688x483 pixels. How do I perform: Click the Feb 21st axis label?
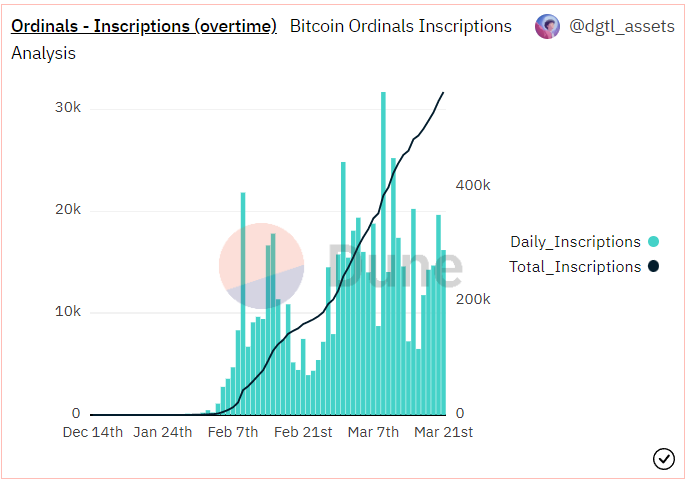coord(303,432)
